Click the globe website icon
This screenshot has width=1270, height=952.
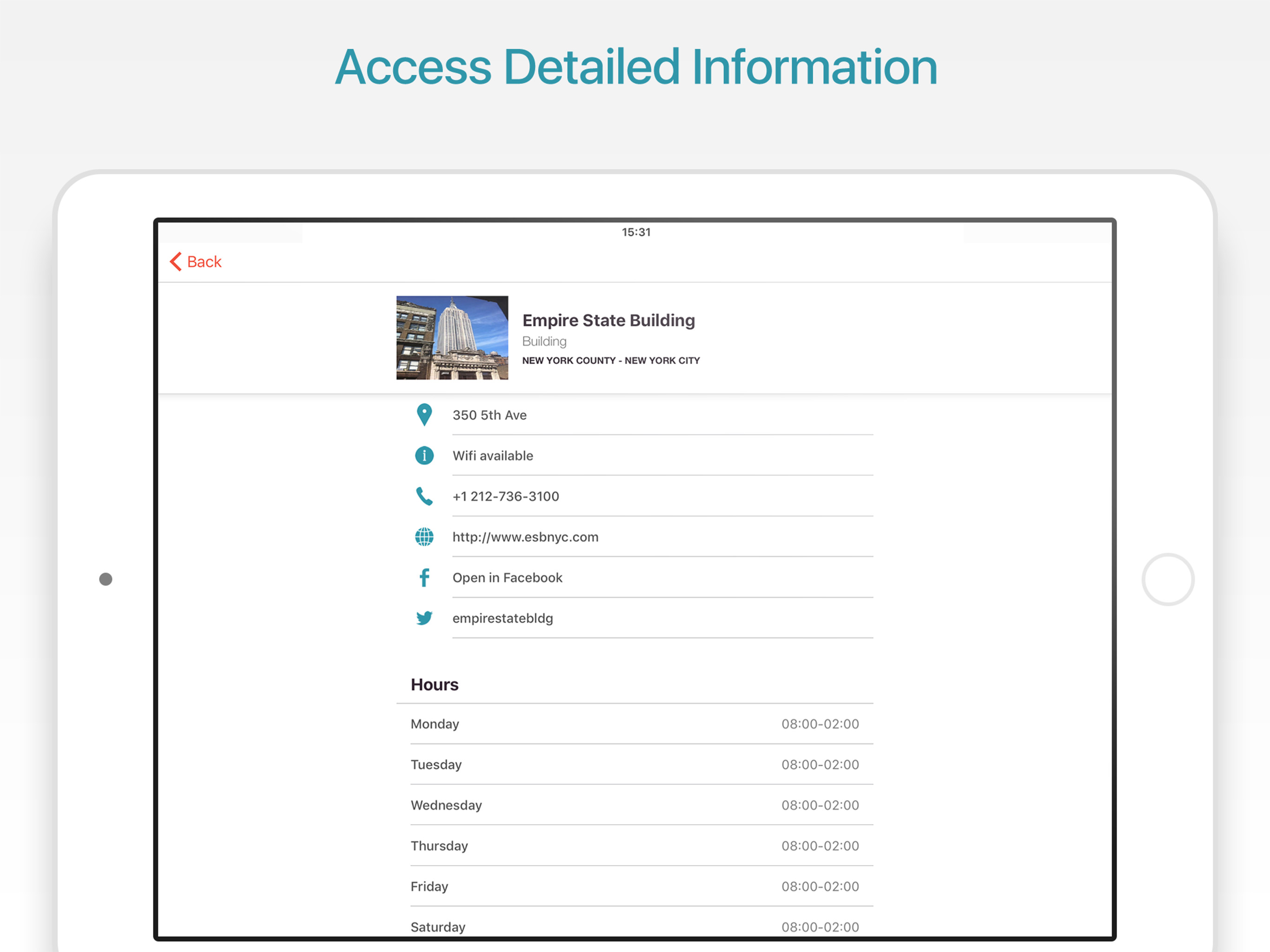(x=423, y=537)
